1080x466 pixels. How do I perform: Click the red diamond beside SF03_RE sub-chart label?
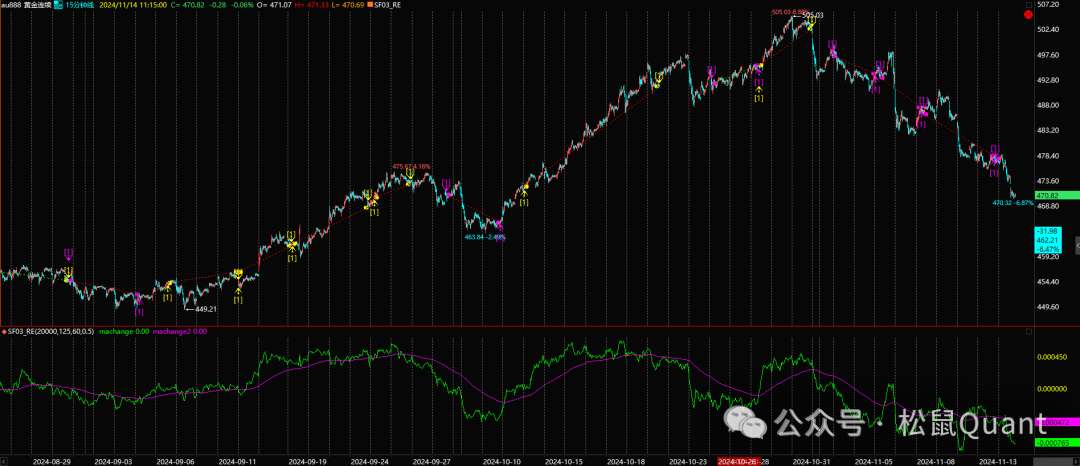[3, 331]
